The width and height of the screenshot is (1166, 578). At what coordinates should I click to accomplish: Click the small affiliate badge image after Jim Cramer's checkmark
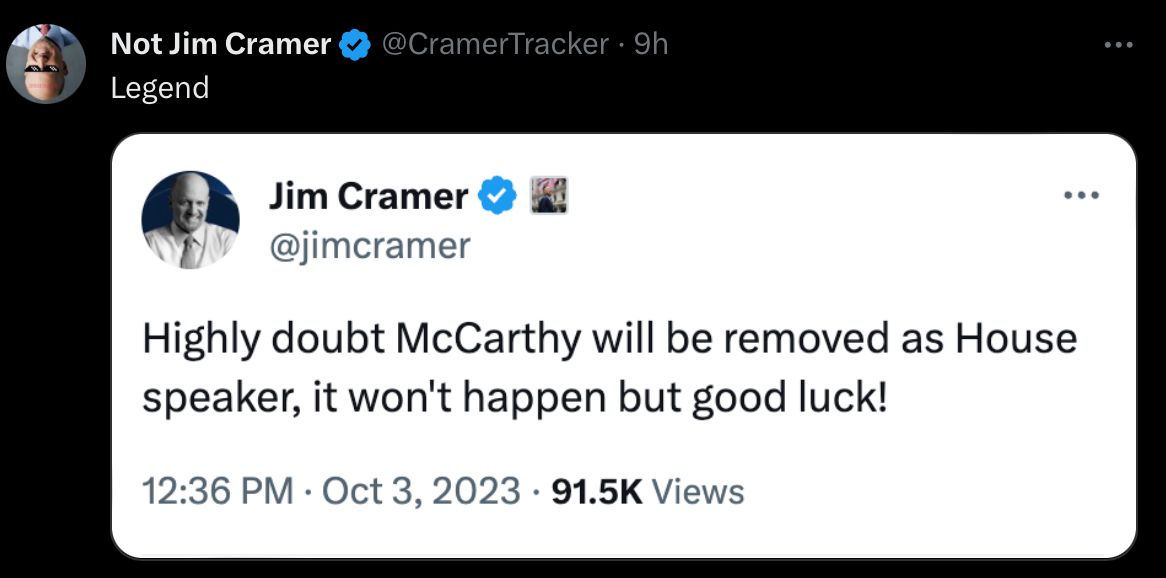(548, 196)
